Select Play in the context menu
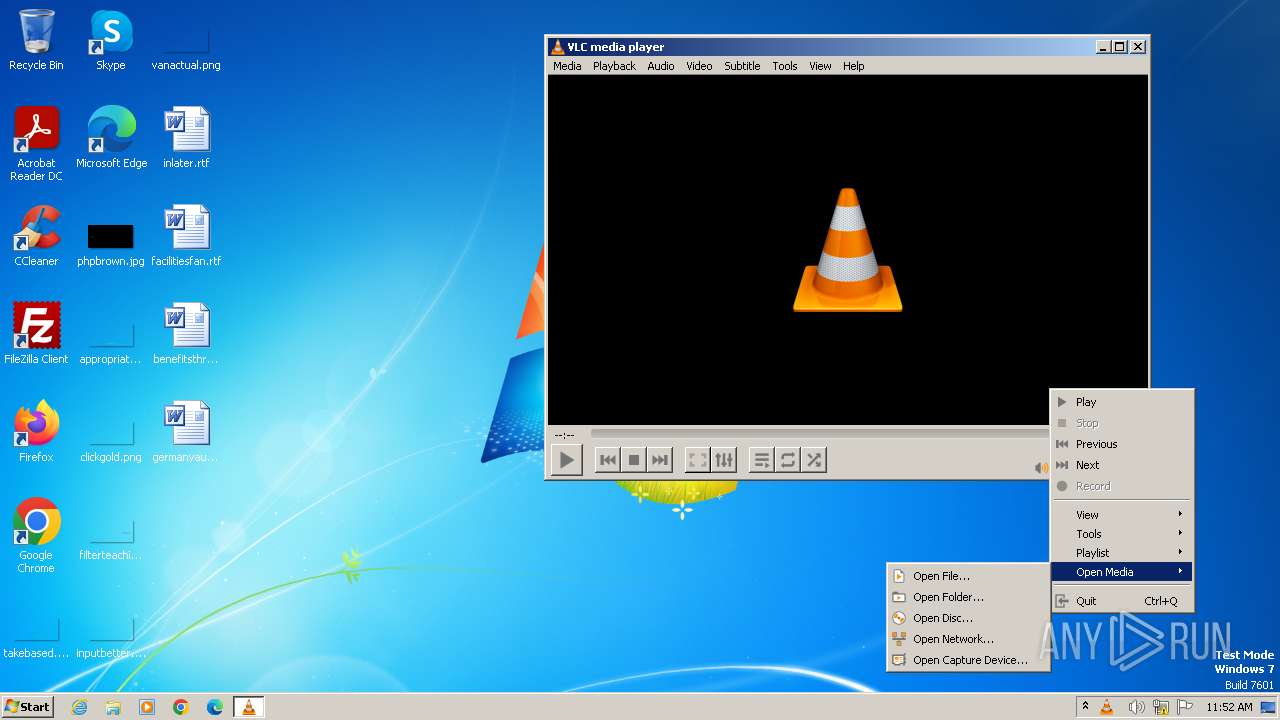Viewport: 1280px width, 720px height. point(1121,402)
